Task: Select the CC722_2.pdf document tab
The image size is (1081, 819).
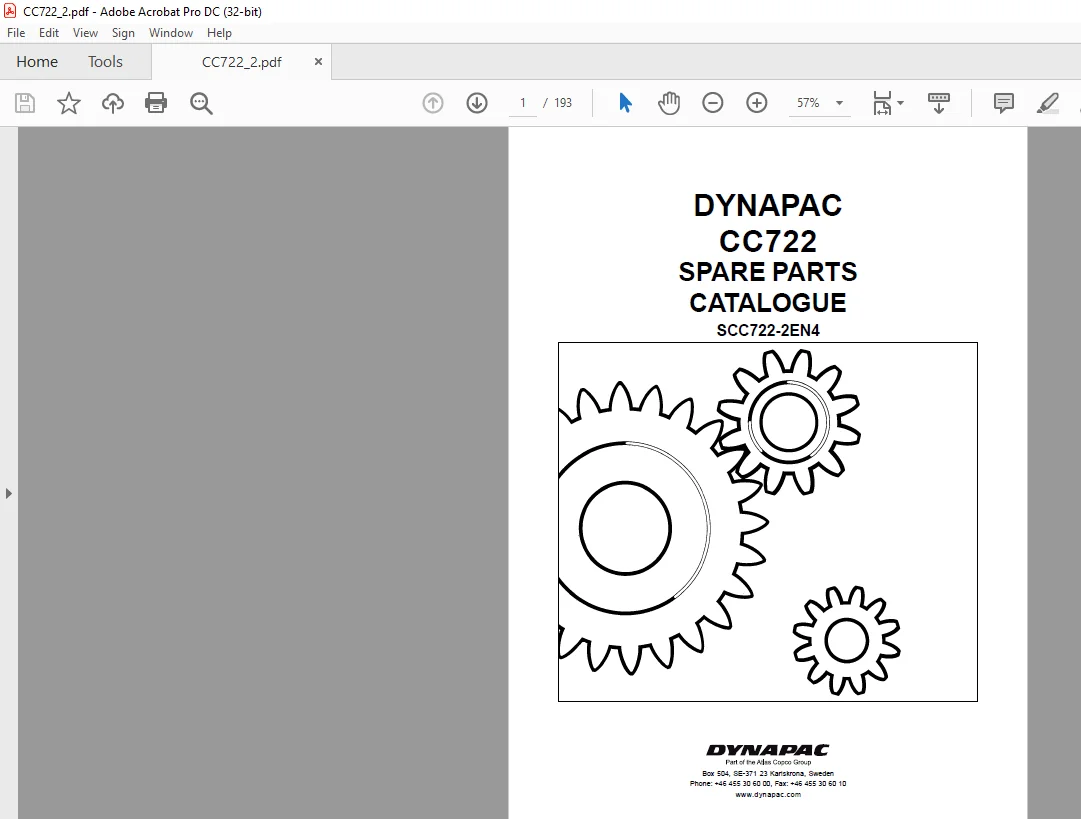Action: tap(241, 62)
